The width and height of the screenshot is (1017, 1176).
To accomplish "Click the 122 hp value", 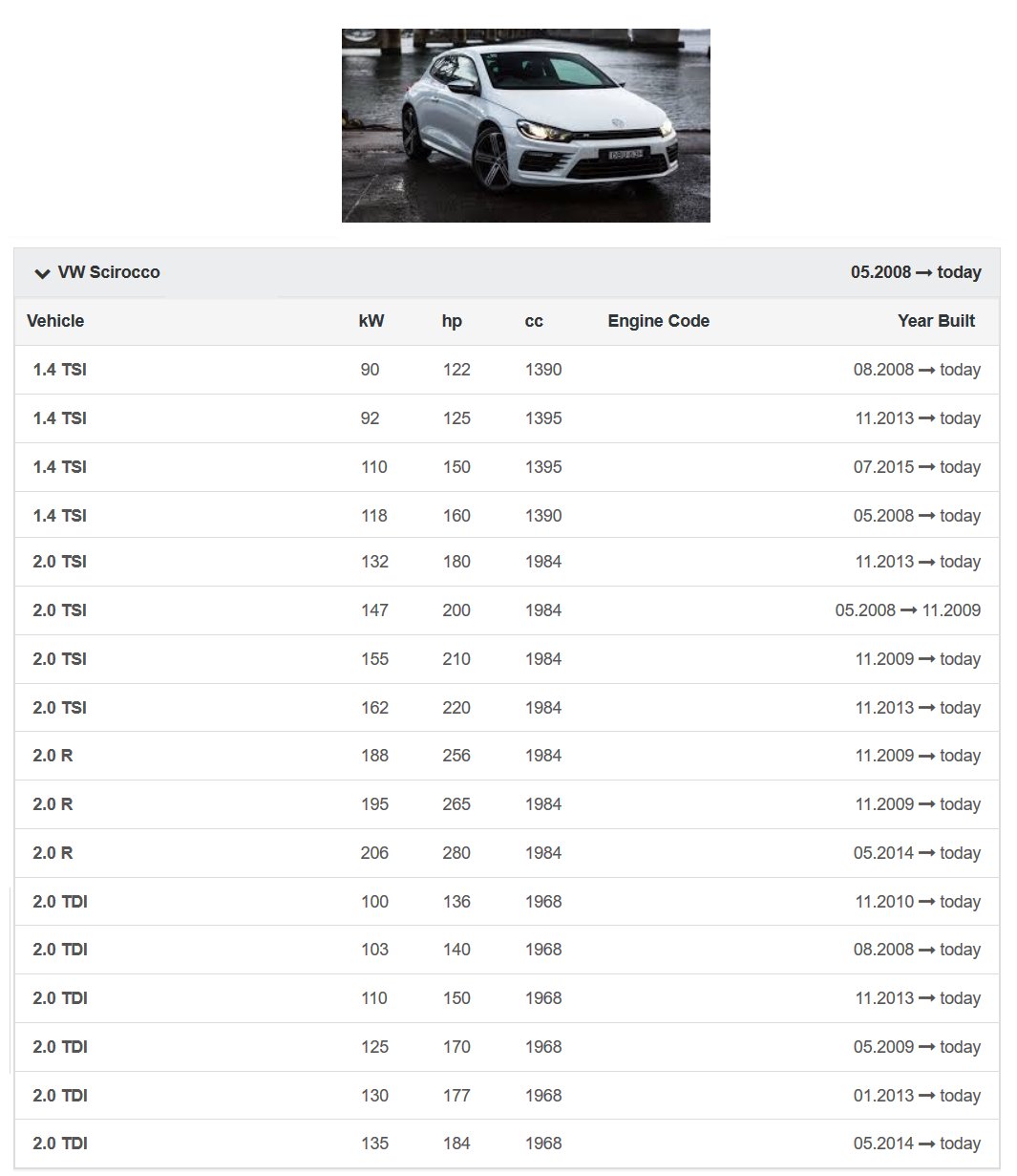I will 456,370.
